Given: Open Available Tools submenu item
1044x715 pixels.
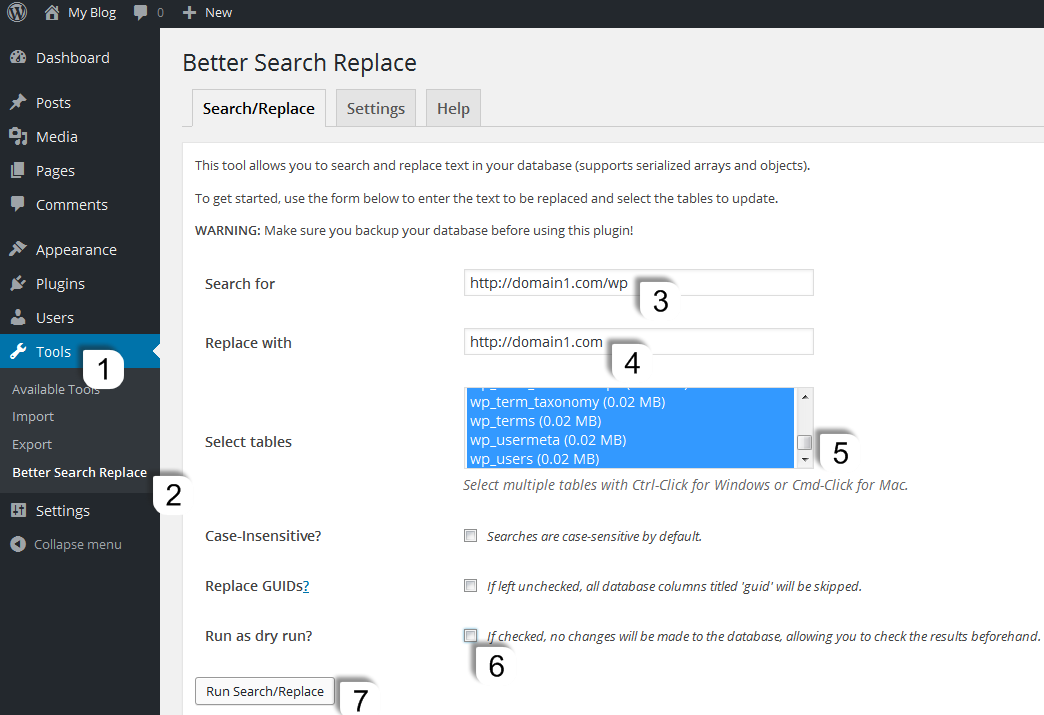Looking at the screenshot, I should click(56, 389).
